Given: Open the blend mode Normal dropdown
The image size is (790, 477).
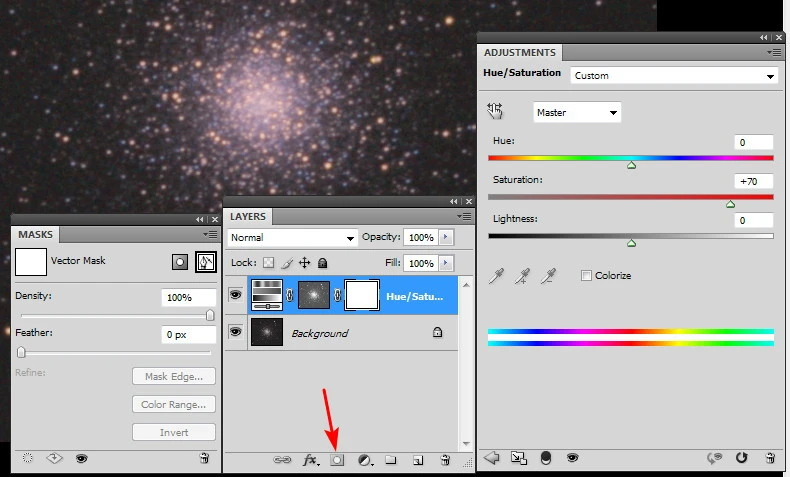Looking at the screenshot, I should pos(292,238).
